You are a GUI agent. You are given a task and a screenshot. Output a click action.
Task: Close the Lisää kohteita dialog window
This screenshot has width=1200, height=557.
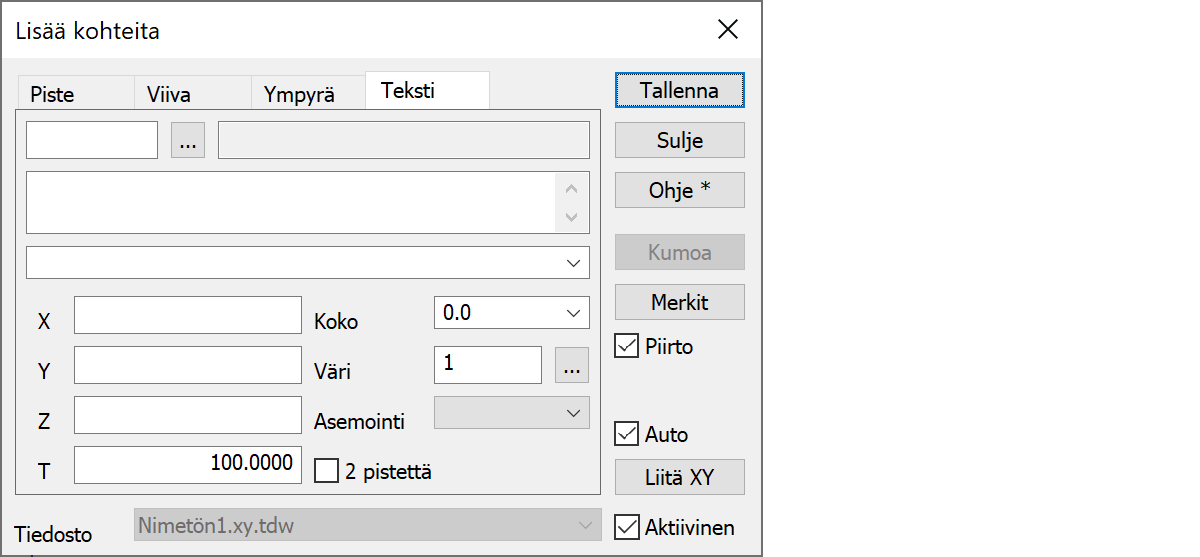point(728,30)
